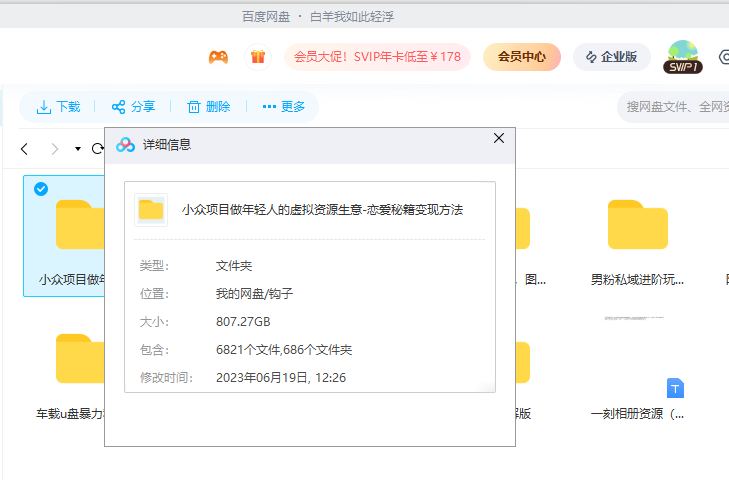This screenshot has height=480, width=729.
Task: Click the refresh icon beside navigation arrows
Action: point(98,149)
